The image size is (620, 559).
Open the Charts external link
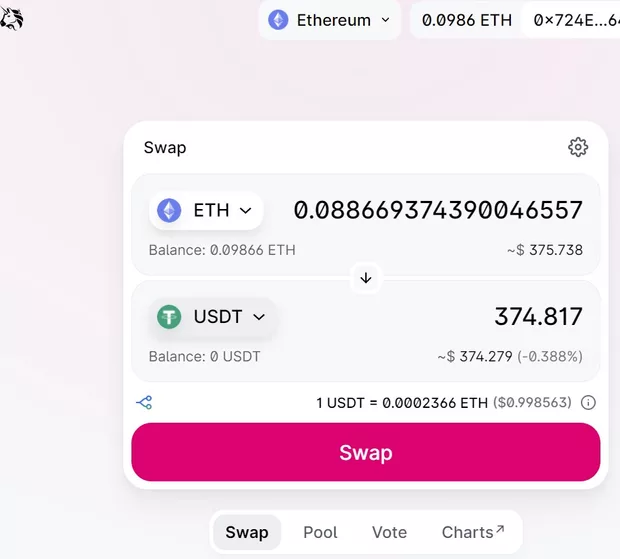click(473, 532)
